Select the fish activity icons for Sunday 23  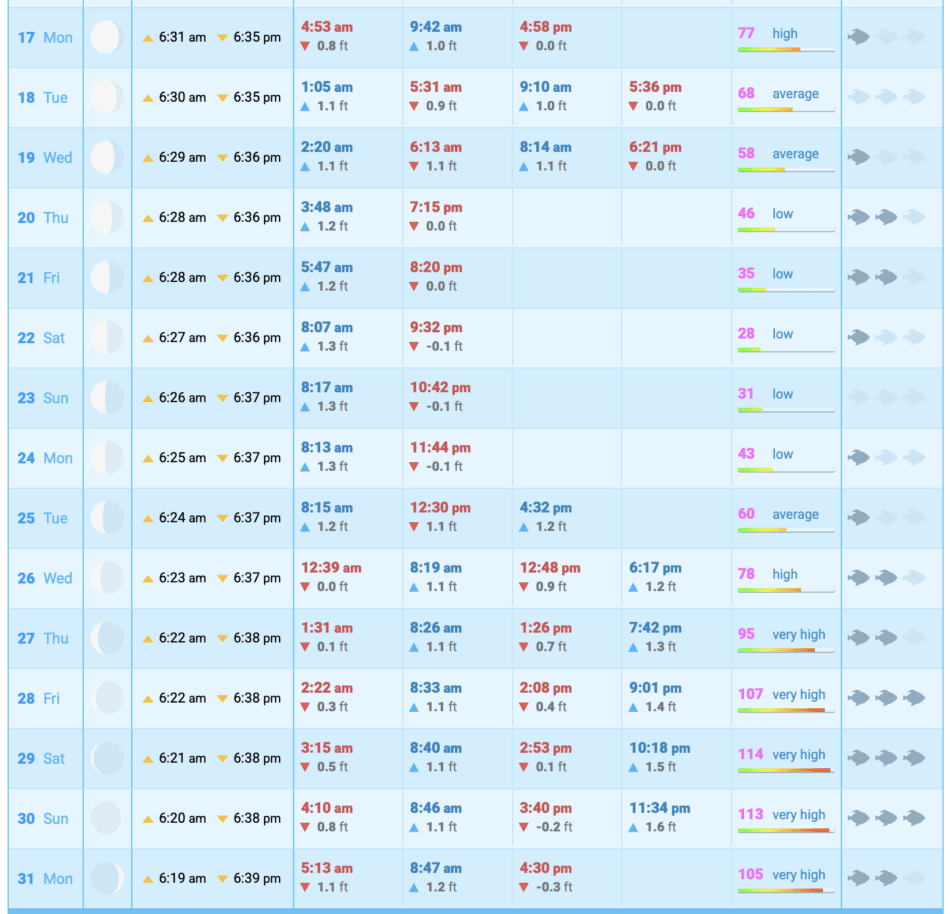886,398
